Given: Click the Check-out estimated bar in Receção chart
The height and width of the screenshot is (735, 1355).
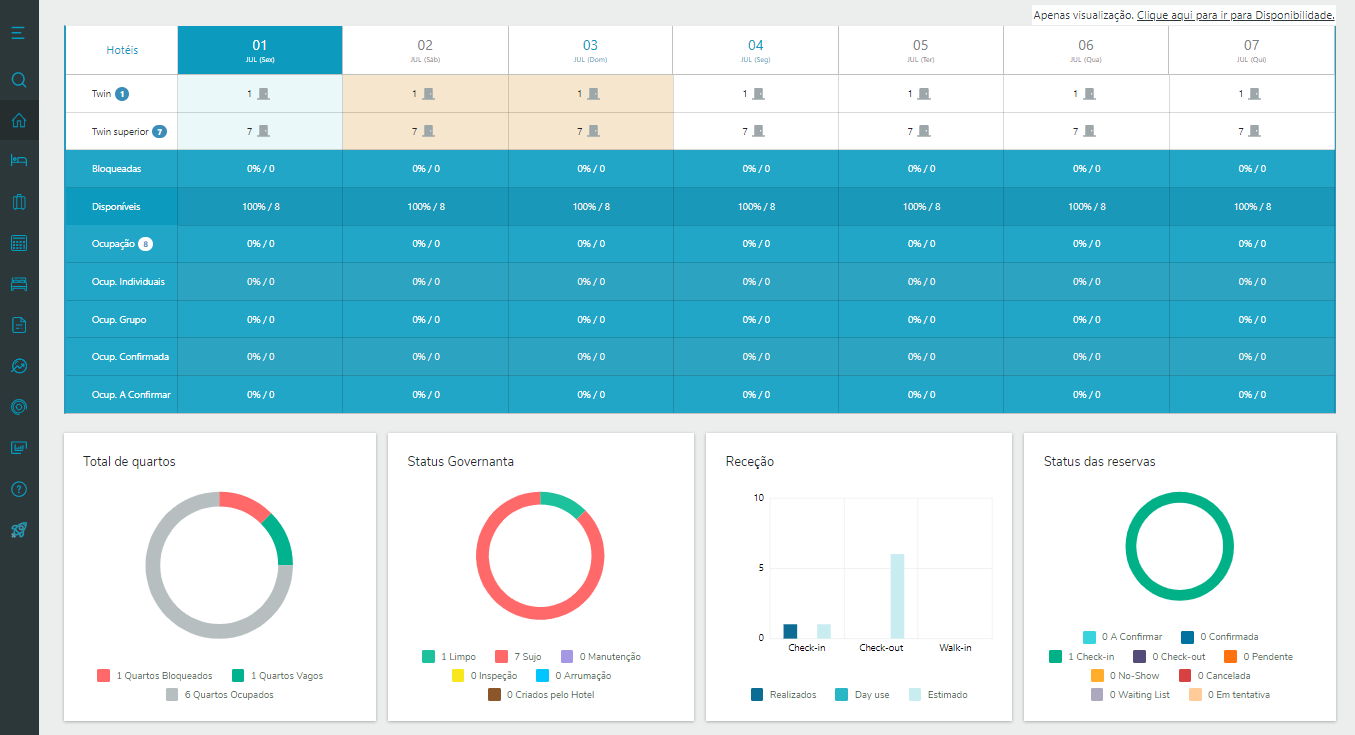Looking at the screenshot, I should tap(897, 596).
